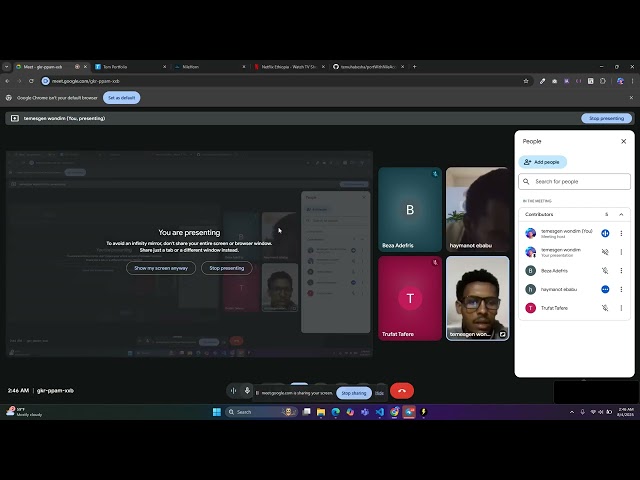Click Stop presenting in top banner
Viewport: 640px width, 480px height.
606,118
